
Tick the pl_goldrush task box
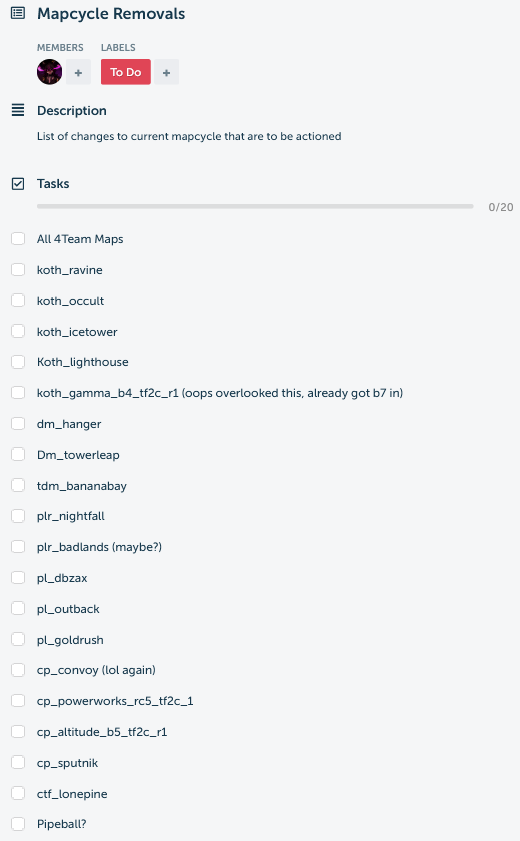[18, 639]
